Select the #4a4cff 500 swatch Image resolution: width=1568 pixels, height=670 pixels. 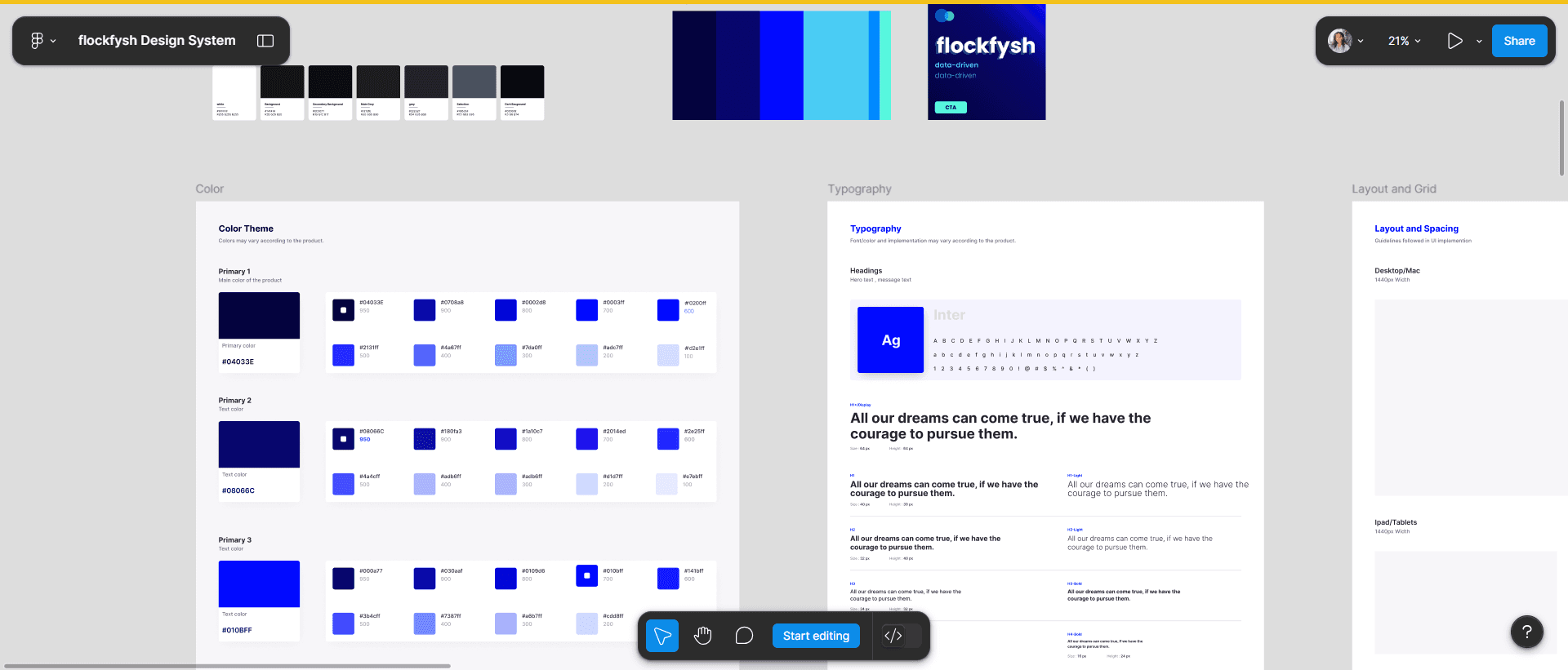pyautogui.click(x=343, y=484)
